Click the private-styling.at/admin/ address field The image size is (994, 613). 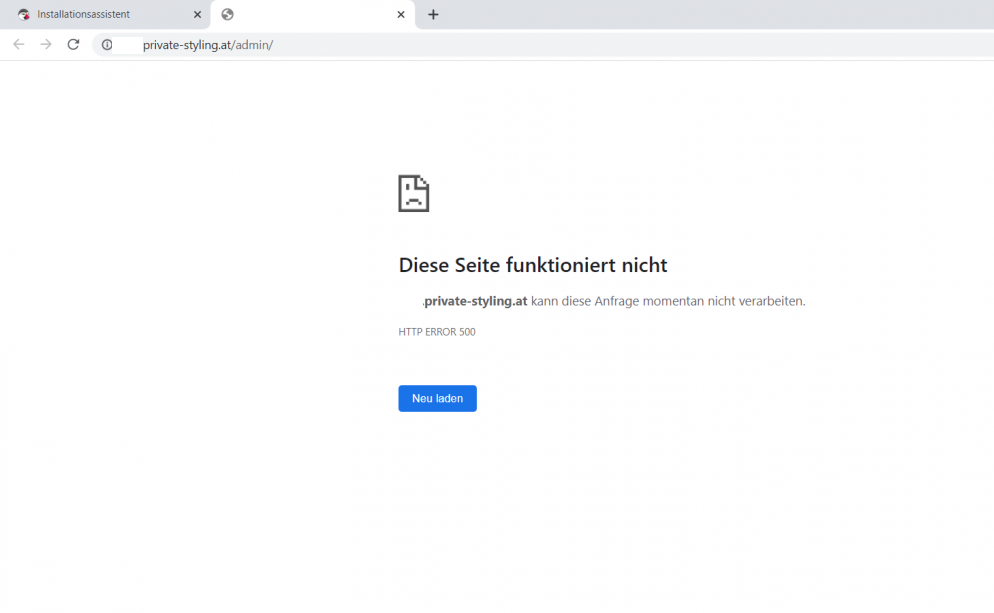pyautogui.click(x=542, y=44)
